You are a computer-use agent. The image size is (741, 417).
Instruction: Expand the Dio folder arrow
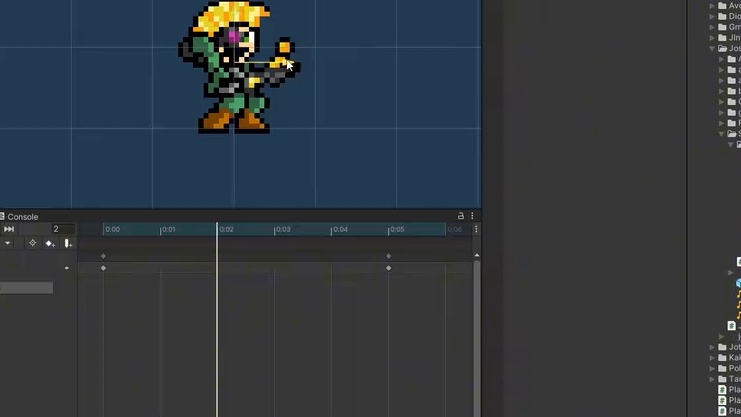coord(712,17)
